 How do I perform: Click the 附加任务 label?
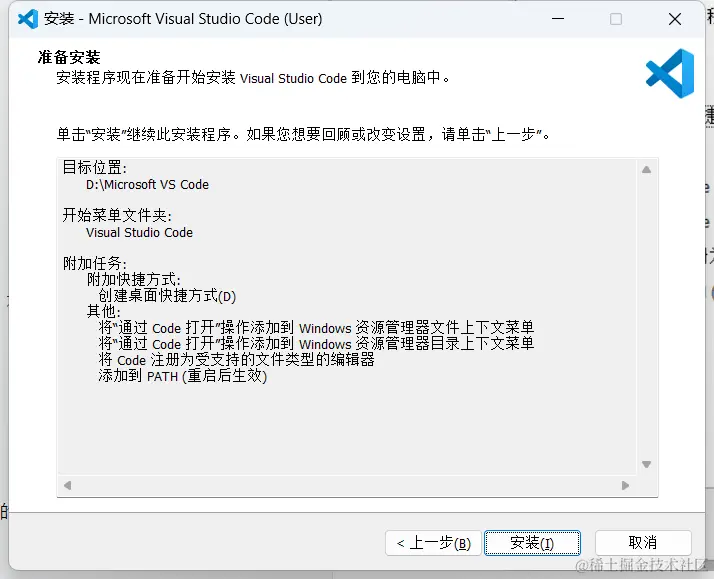point(95,263)
